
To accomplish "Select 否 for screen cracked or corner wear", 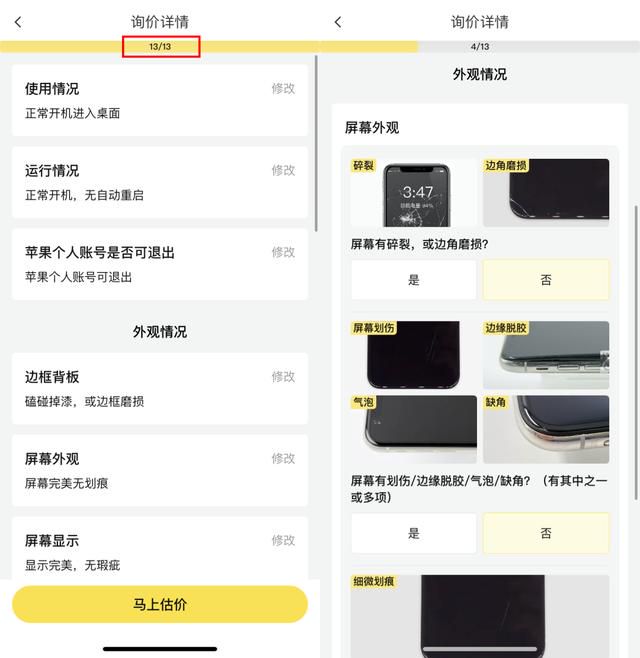I will (546, 279).
